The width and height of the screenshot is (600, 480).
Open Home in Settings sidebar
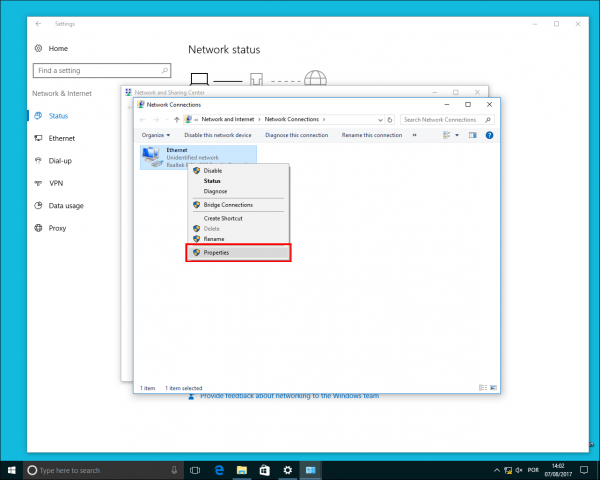pyautogui.click(x=58, y=49)
